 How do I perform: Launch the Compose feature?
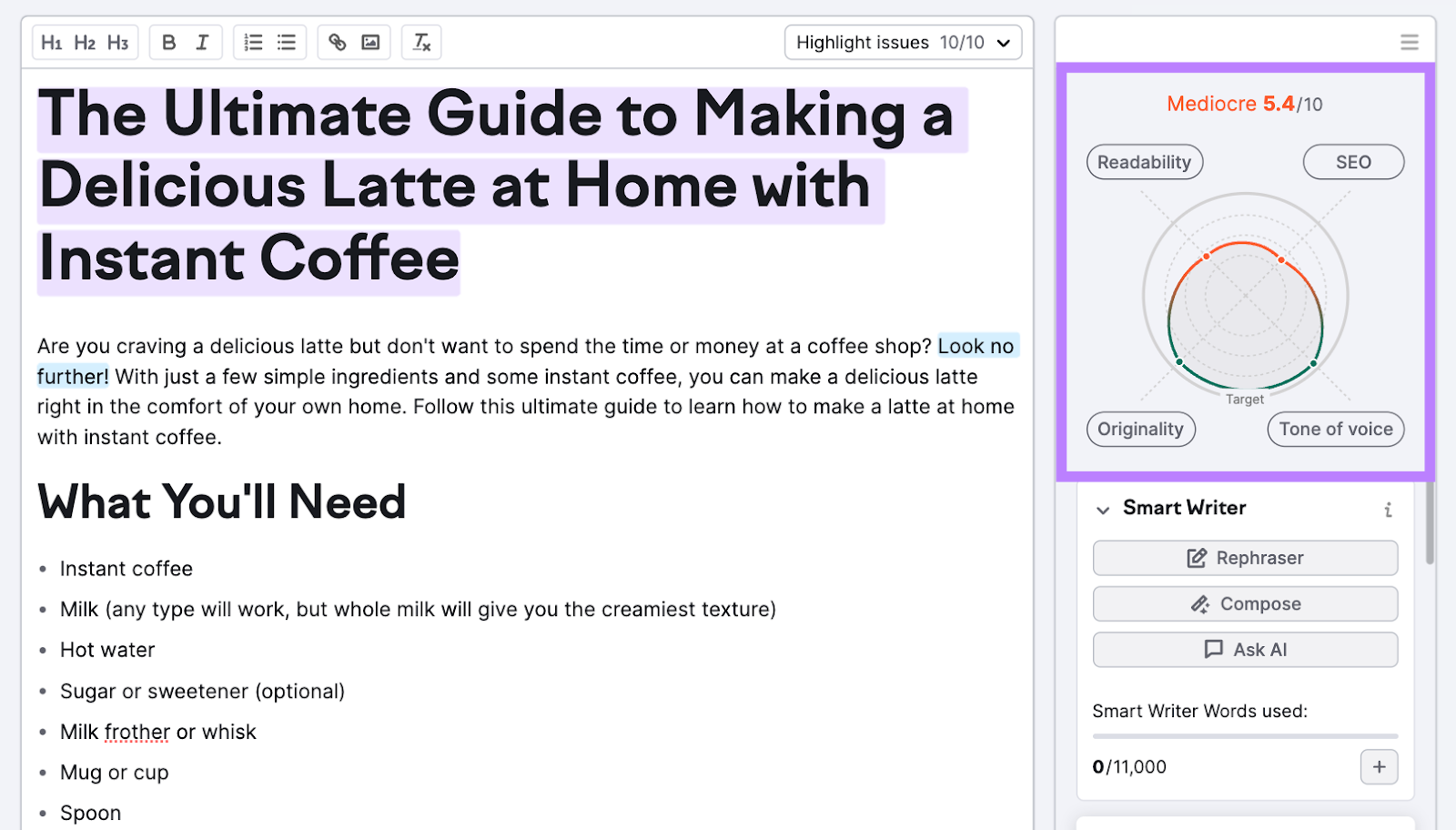point(1244,603)
